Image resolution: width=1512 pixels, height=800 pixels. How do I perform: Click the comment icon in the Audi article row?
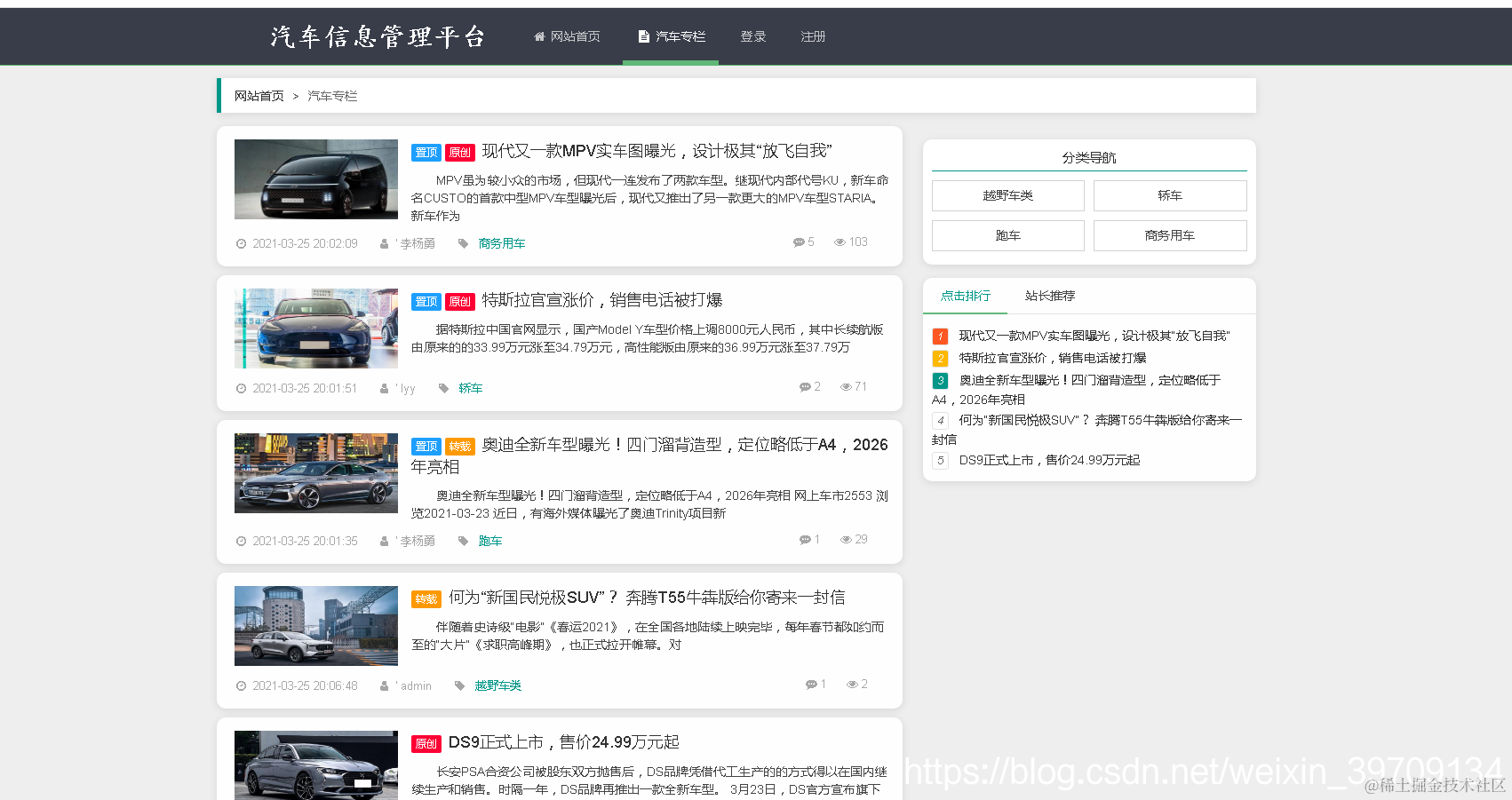tap(805, 539)
